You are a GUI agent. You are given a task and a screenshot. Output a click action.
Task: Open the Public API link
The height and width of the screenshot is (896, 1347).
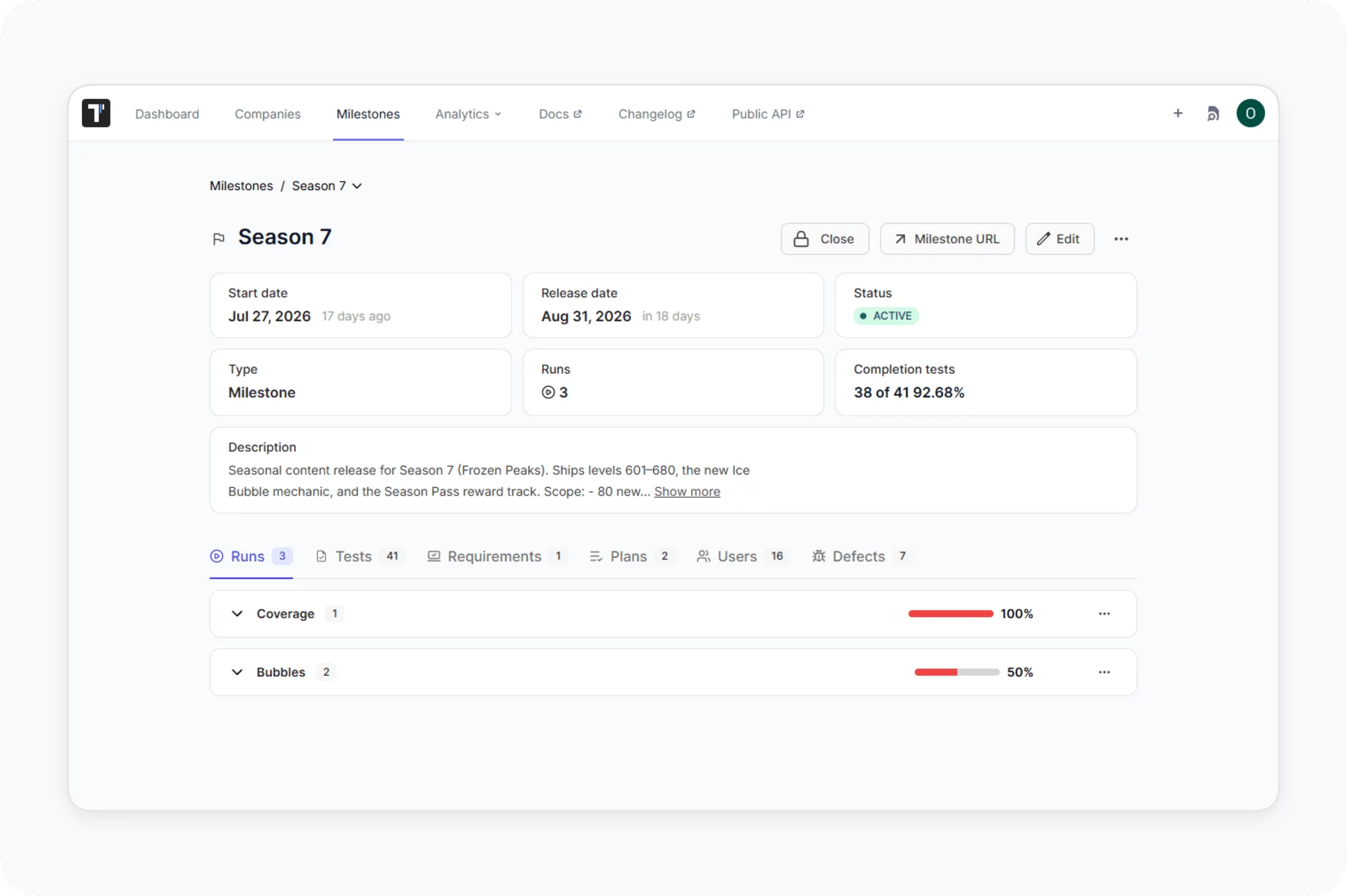point(768,114)
